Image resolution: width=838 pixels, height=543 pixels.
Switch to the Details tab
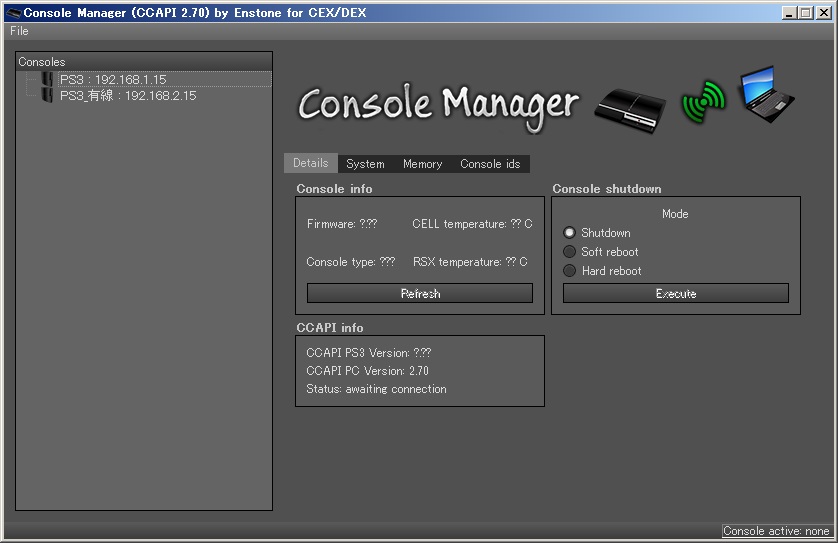coord(311,163)
